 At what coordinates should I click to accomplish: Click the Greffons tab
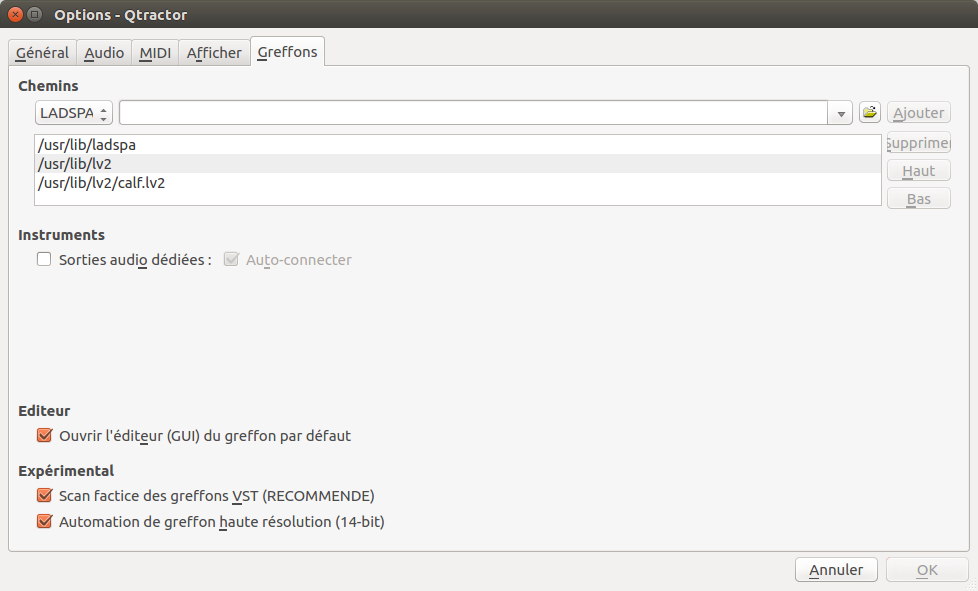click(x=287, y=52)
